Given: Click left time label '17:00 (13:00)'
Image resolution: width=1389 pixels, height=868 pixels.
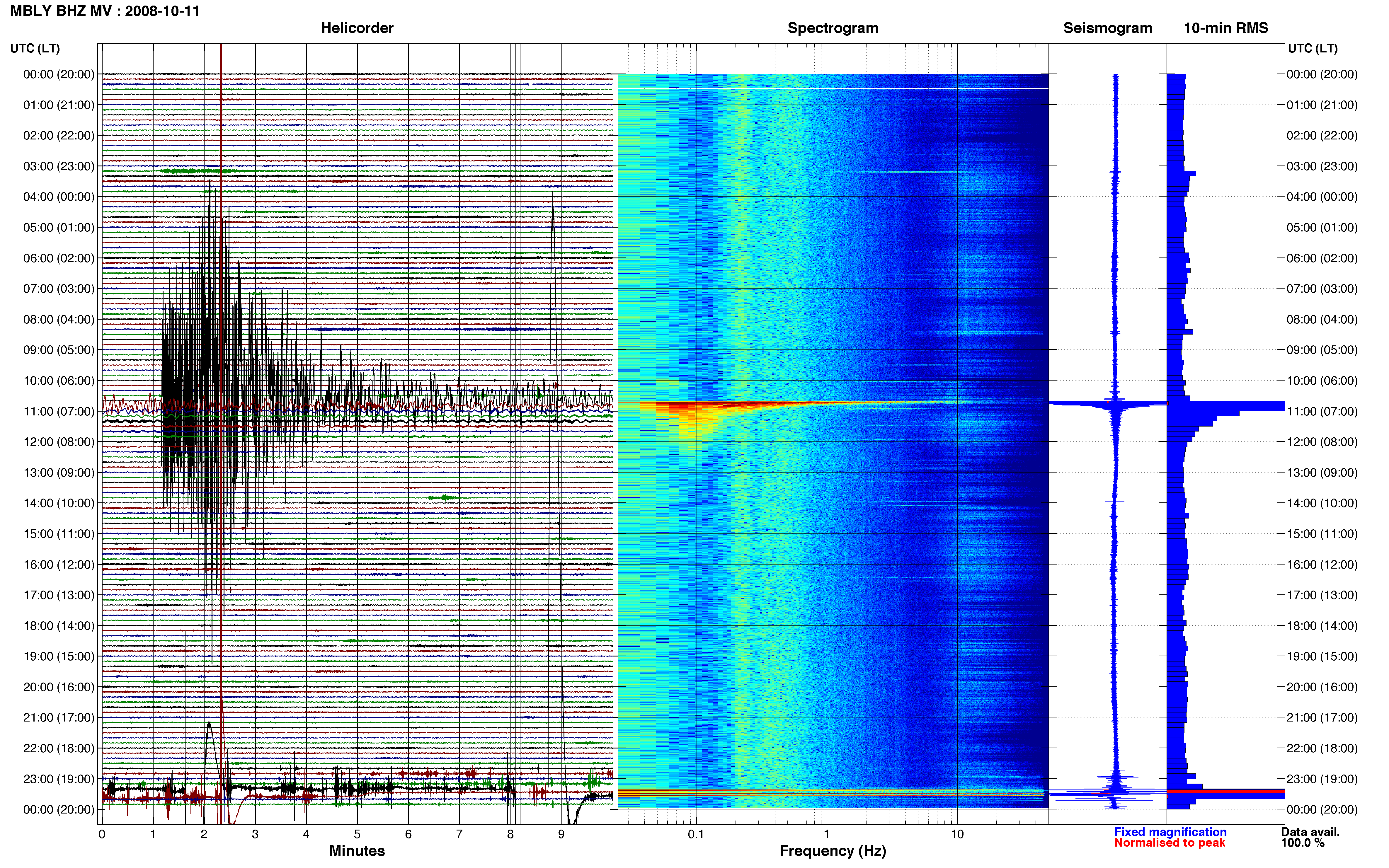Looking at the screenshot, I should pos(59,595).
